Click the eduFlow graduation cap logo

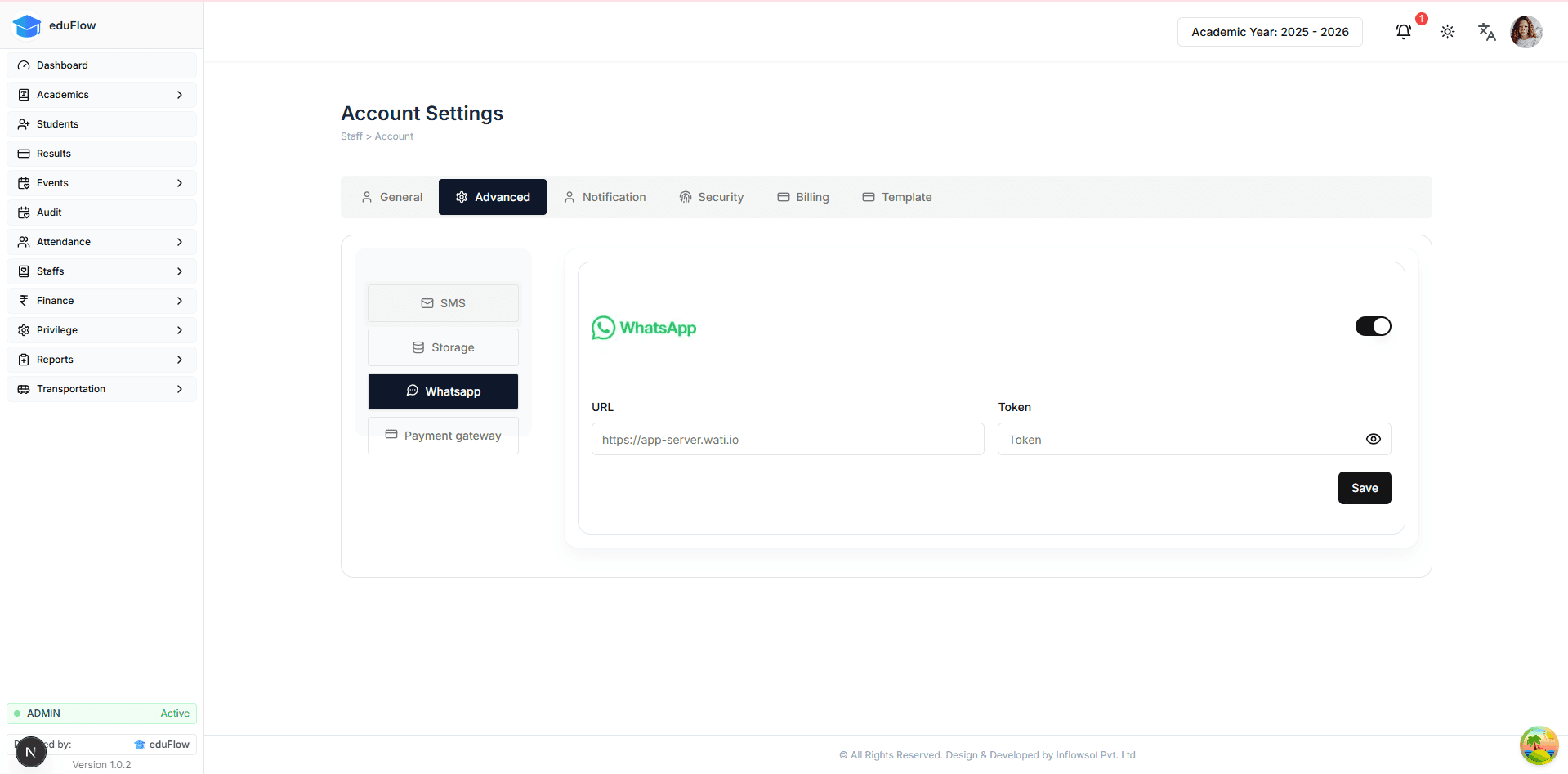pos(27,26)
